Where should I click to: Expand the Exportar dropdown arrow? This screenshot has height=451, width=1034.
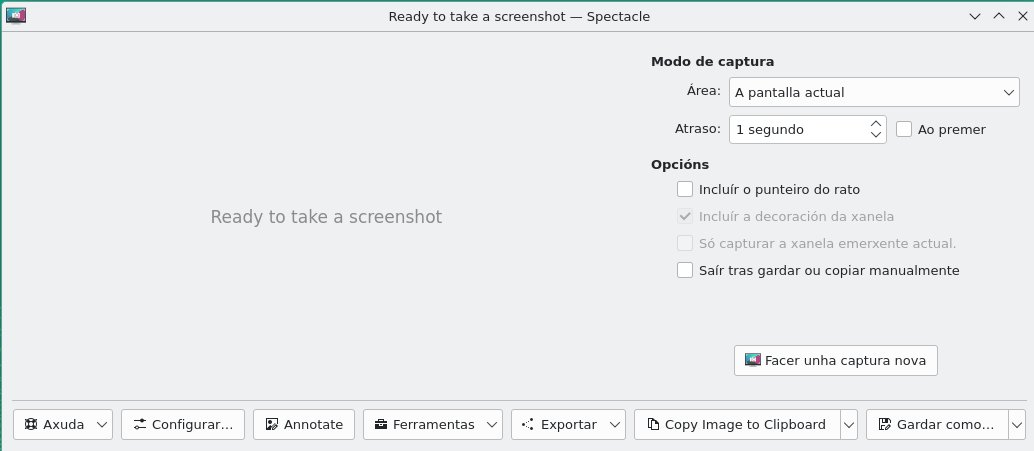pyautogui.click(x=615, y=425)
